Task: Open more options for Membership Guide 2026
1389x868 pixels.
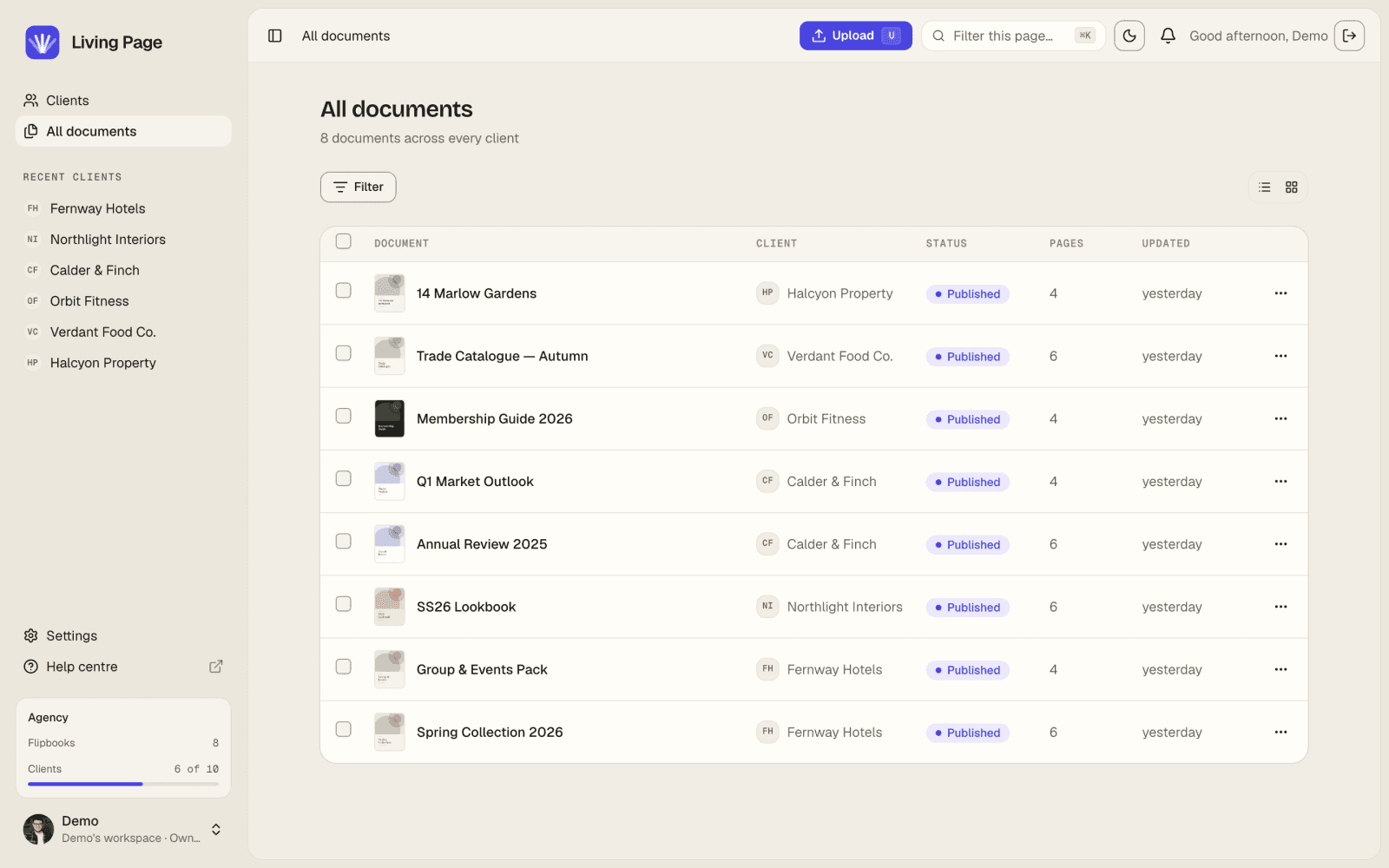Action: coord(1280,418)
